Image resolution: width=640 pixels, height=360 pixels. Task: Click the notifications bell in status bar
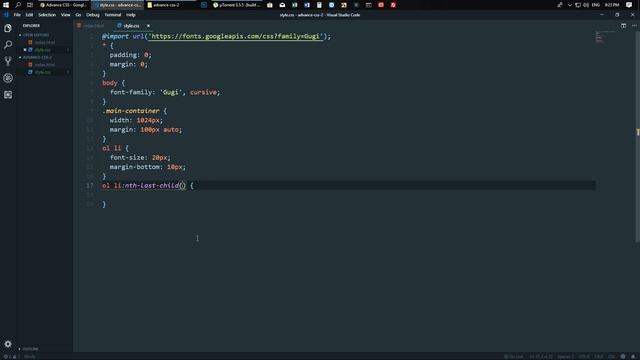(x=633, y=357)
